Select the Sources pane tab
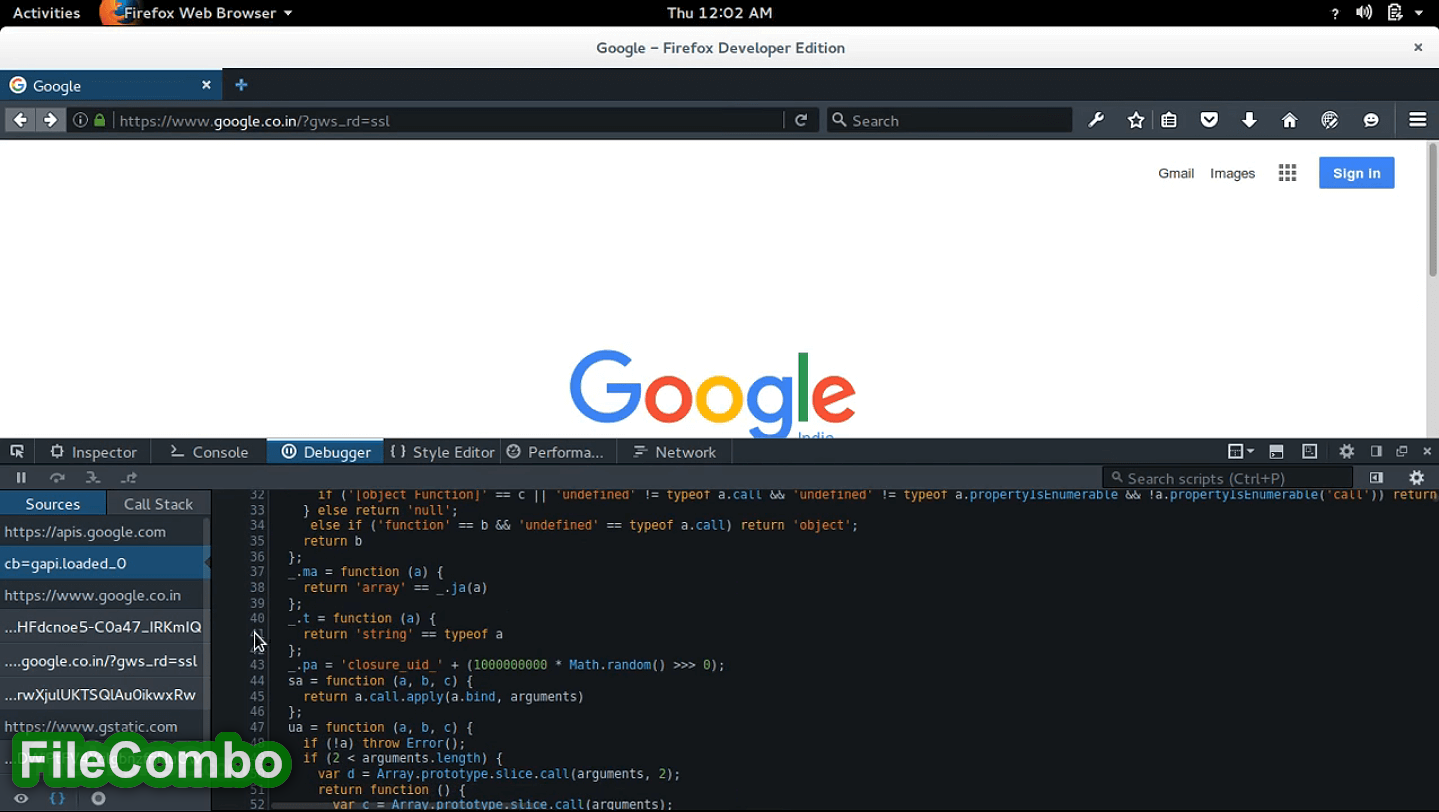Screen dimensions: 1439x812 53,504
